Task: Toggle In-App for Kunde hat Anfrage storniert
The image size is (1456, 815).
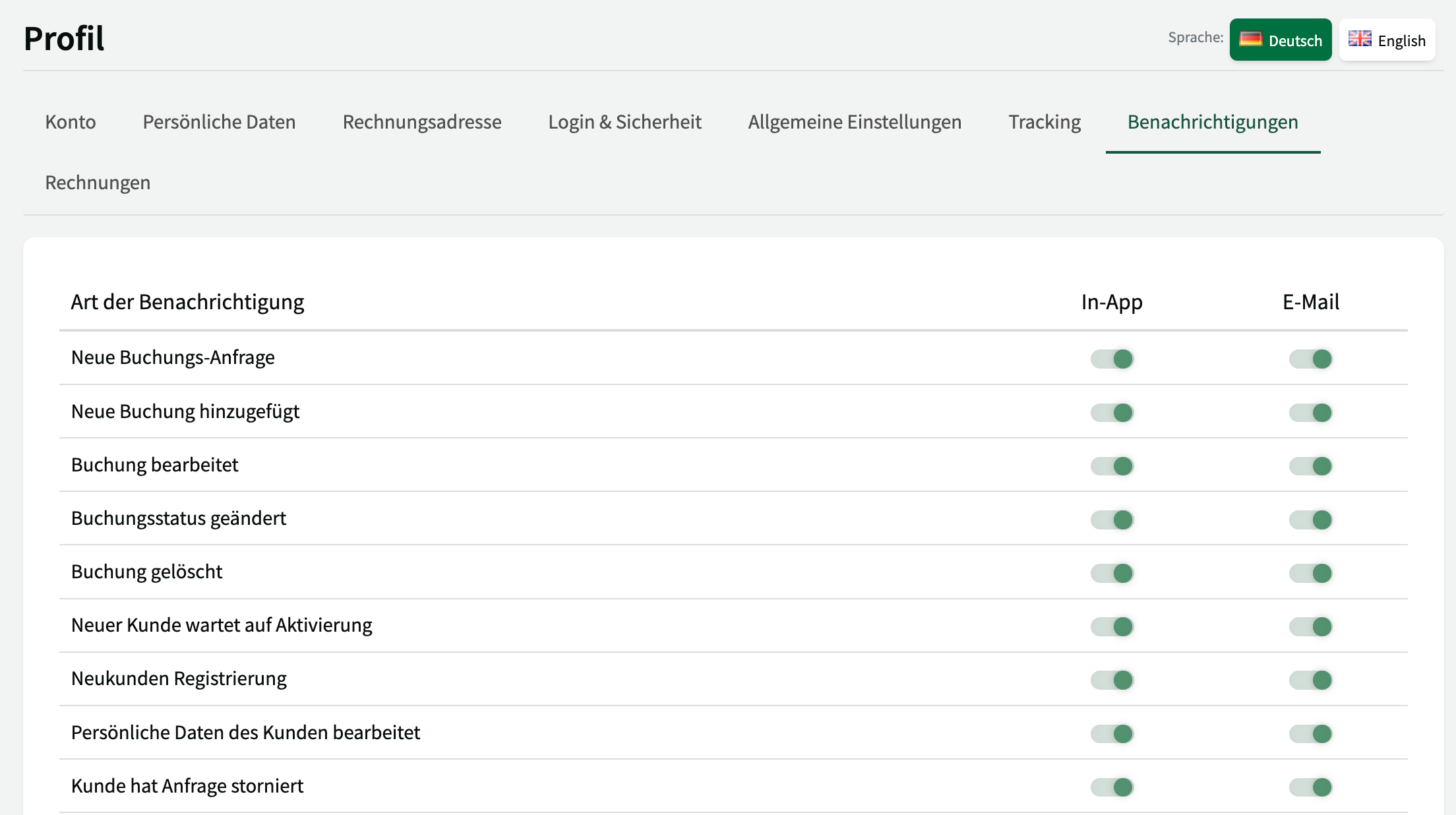Action: [1112, 787]
